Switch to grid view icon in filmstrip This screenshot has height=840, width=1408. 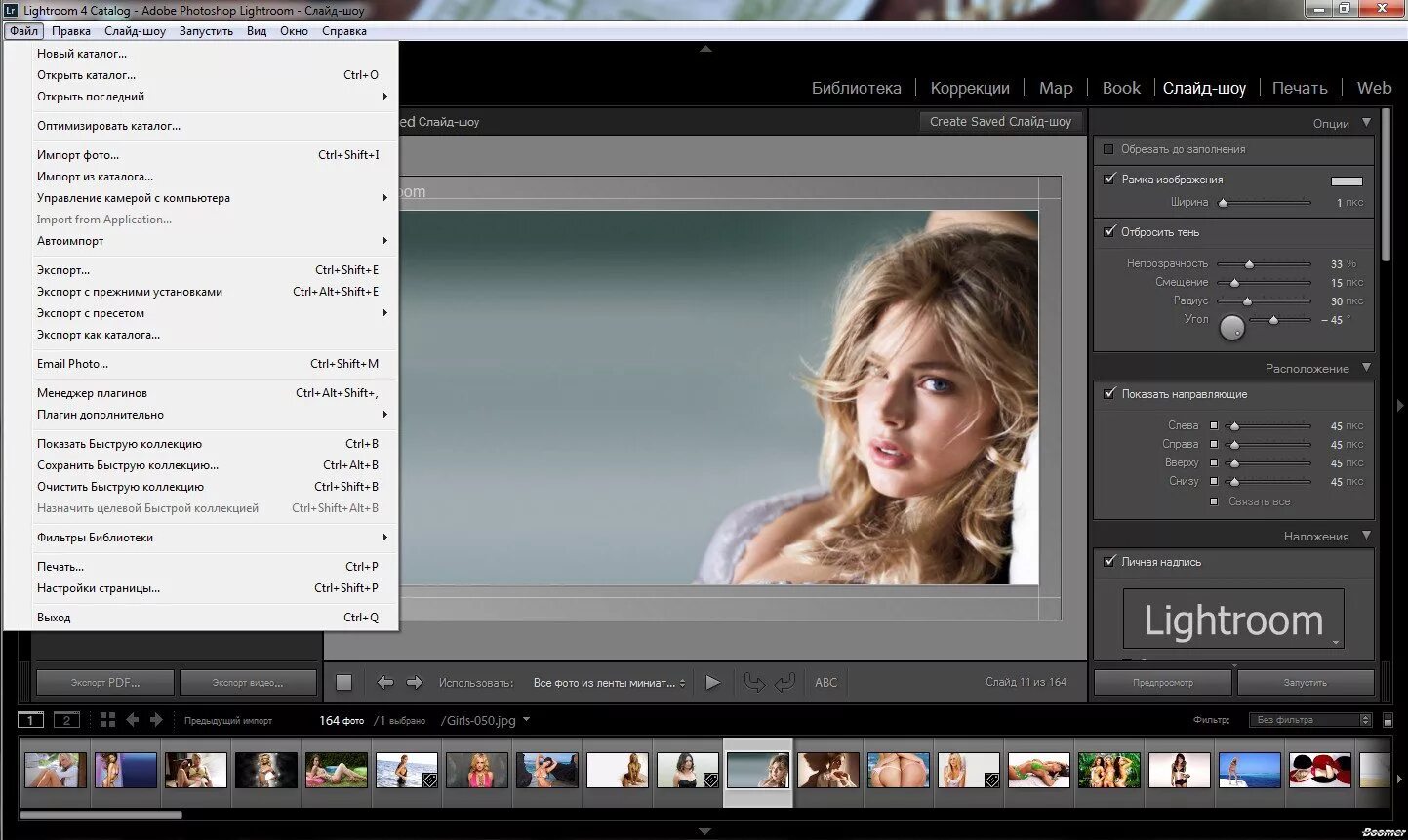coord(107,720)
